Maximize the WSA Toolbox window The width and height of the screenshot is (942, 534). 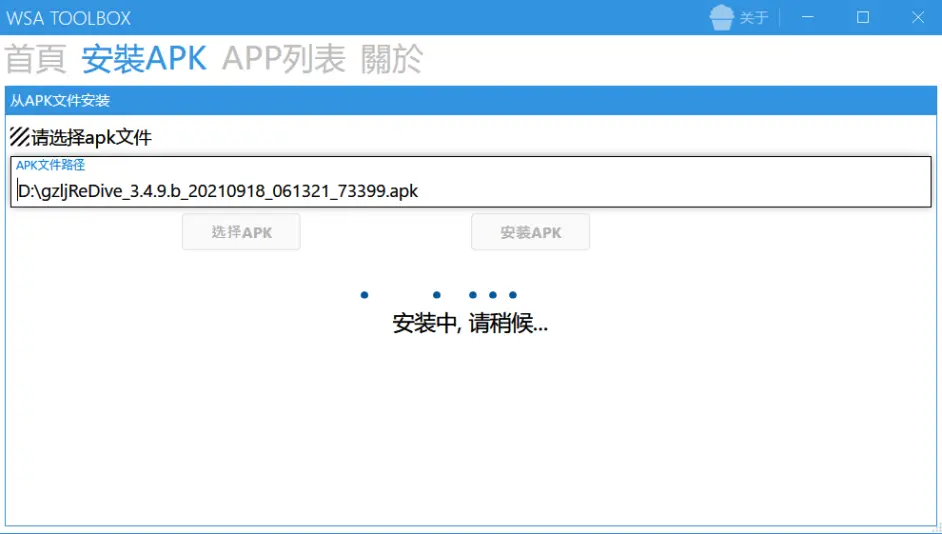click(863, 17)
